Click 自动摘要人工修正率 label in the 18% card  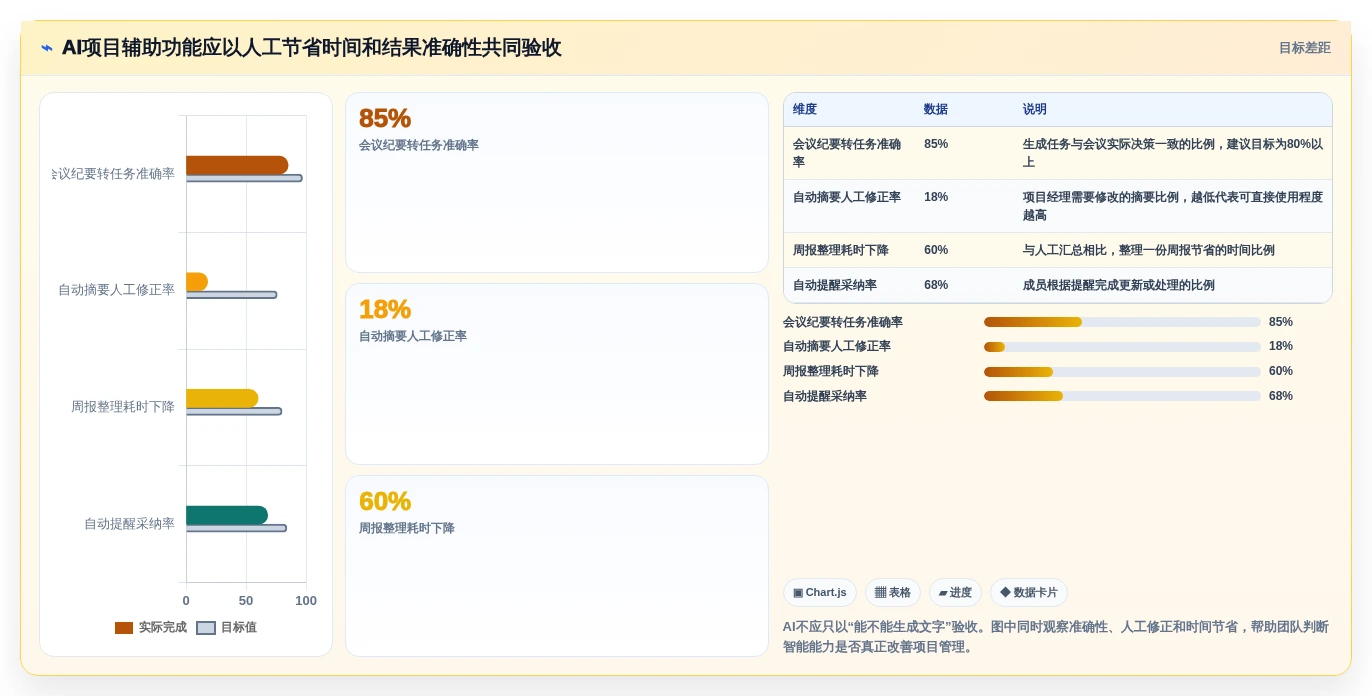click(x=413, y=336)
